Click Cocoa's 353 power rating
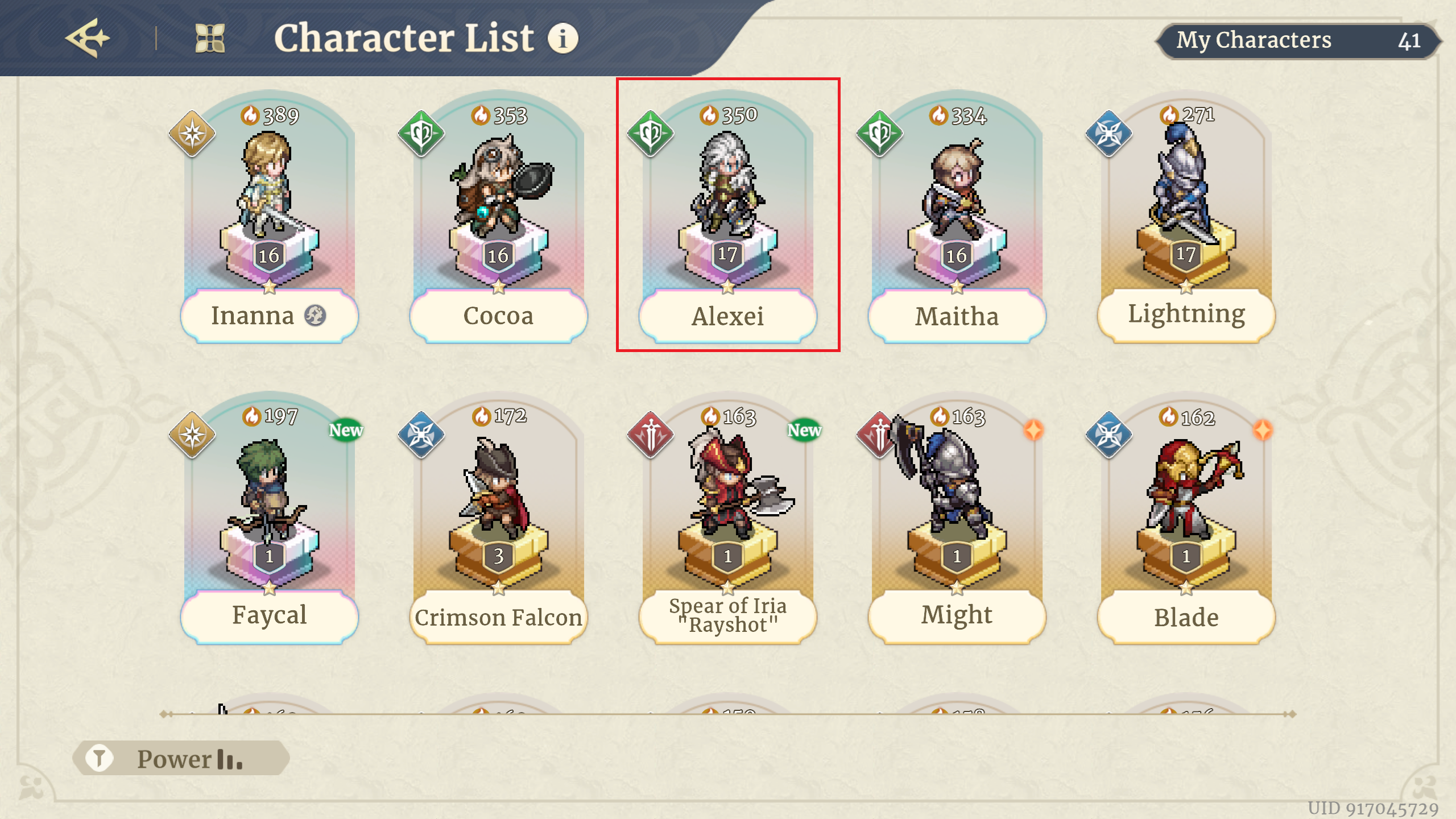Image resolution: width=1456 pixels, height=819 pixels. (x=499, y=115)
